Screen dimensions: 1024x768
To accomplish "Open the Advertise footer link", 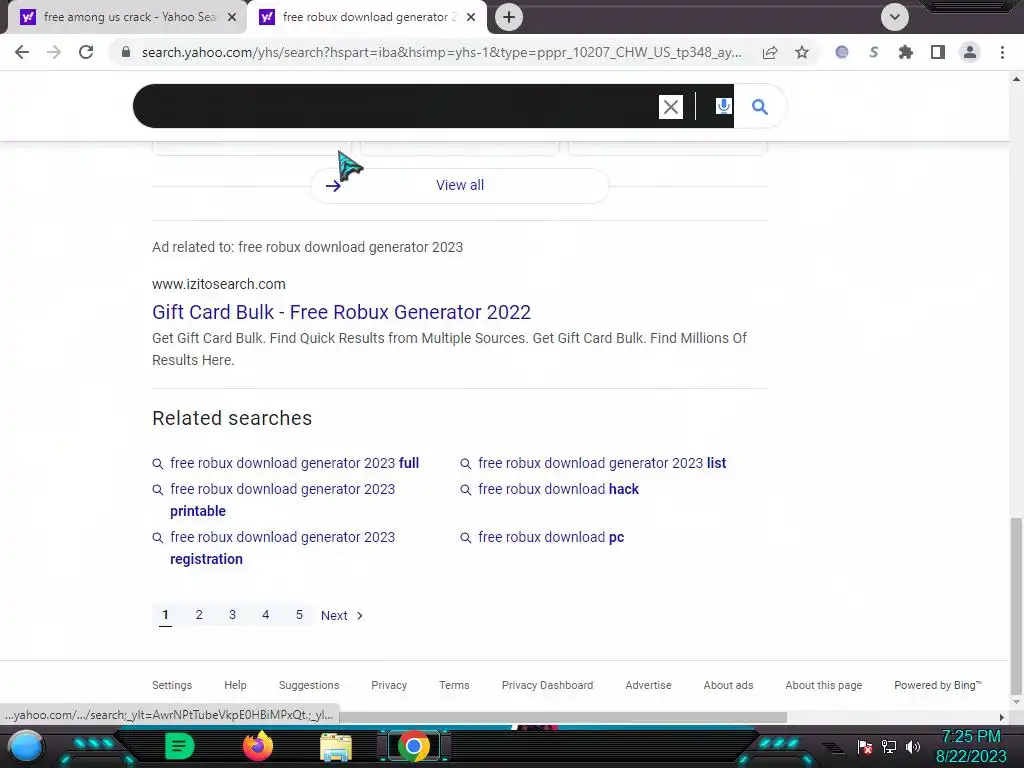I will click(x=648, y=685).
